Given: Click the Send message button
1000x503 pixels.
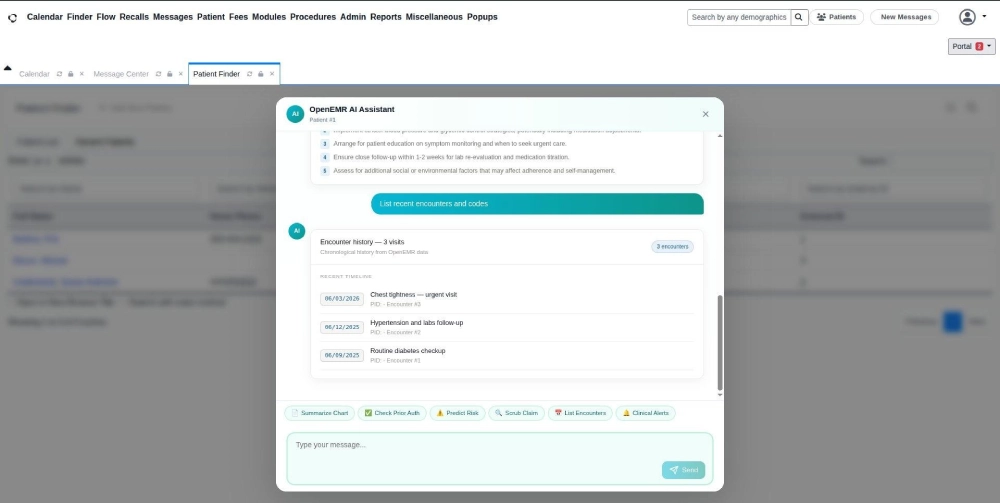Looking at the screenshot, I should pyautogui.click(x=683, y=470).
